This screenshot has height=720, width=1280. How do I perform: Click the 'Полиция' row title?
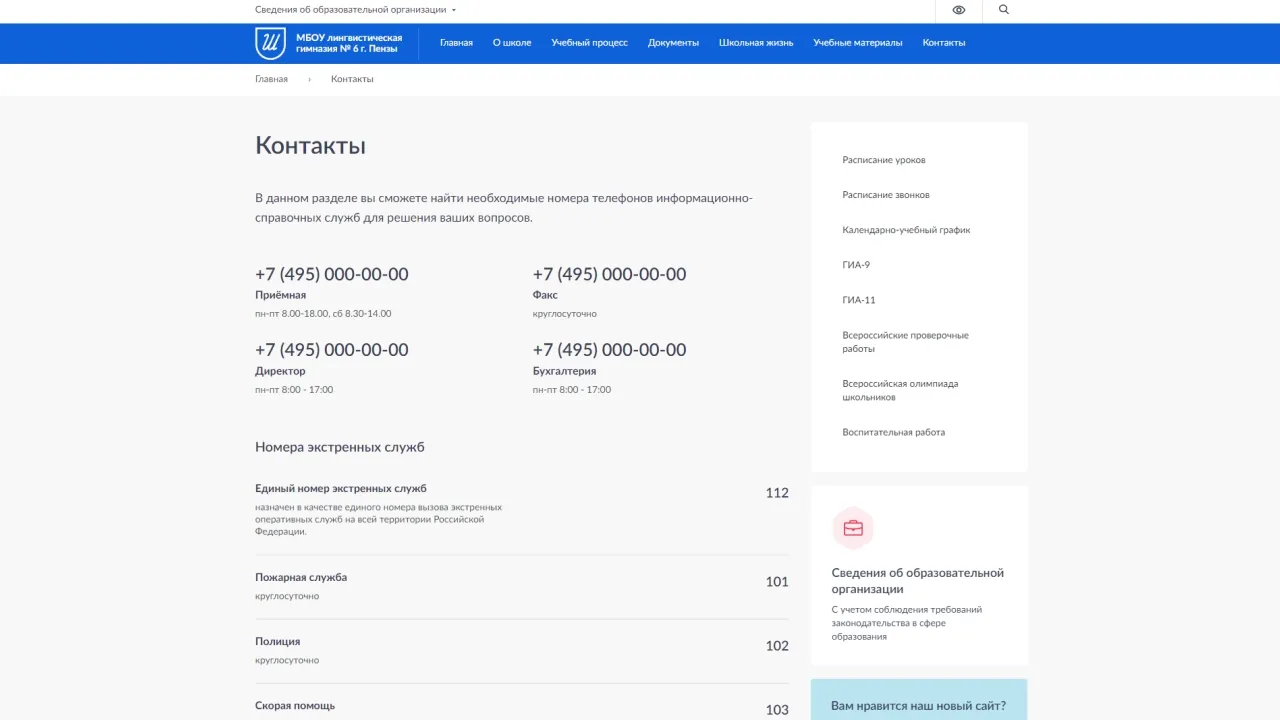(278, 642)
